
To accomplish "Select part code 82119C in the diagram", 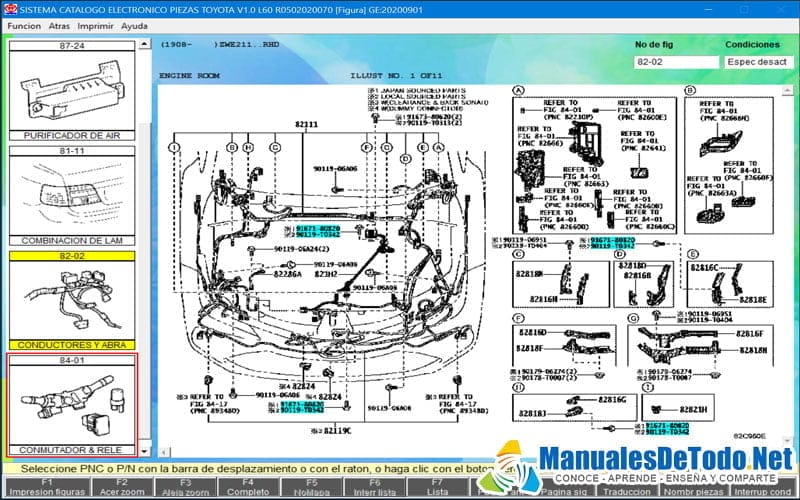I will [336, 431].
